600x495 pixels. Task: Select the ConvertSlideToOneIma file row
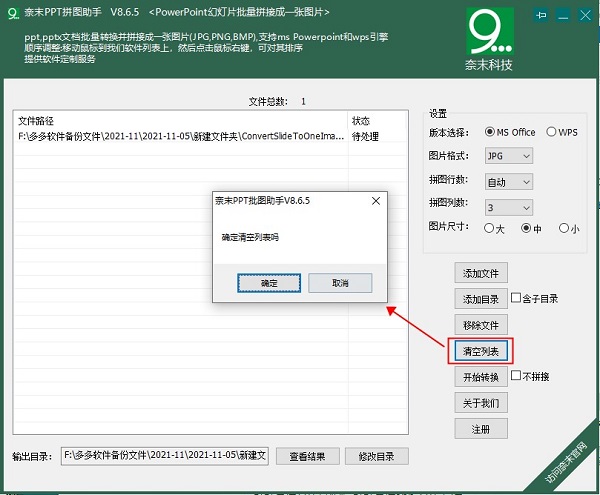click(210, 136)
